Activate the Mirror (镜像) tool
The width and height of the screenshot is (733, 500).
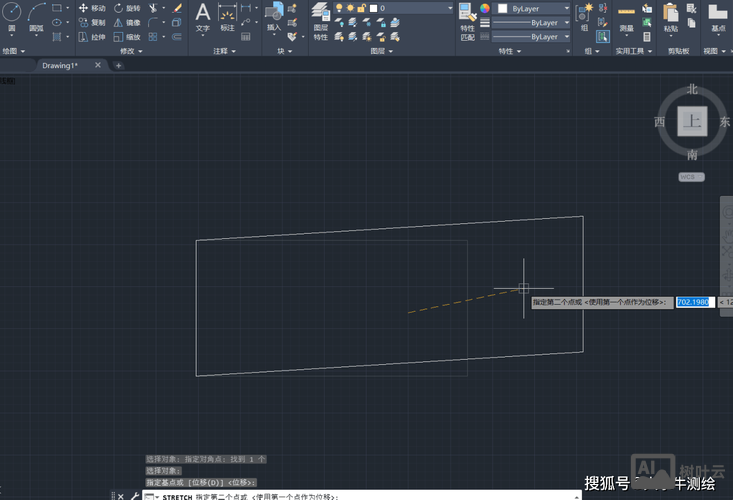[x=126, y=22]
